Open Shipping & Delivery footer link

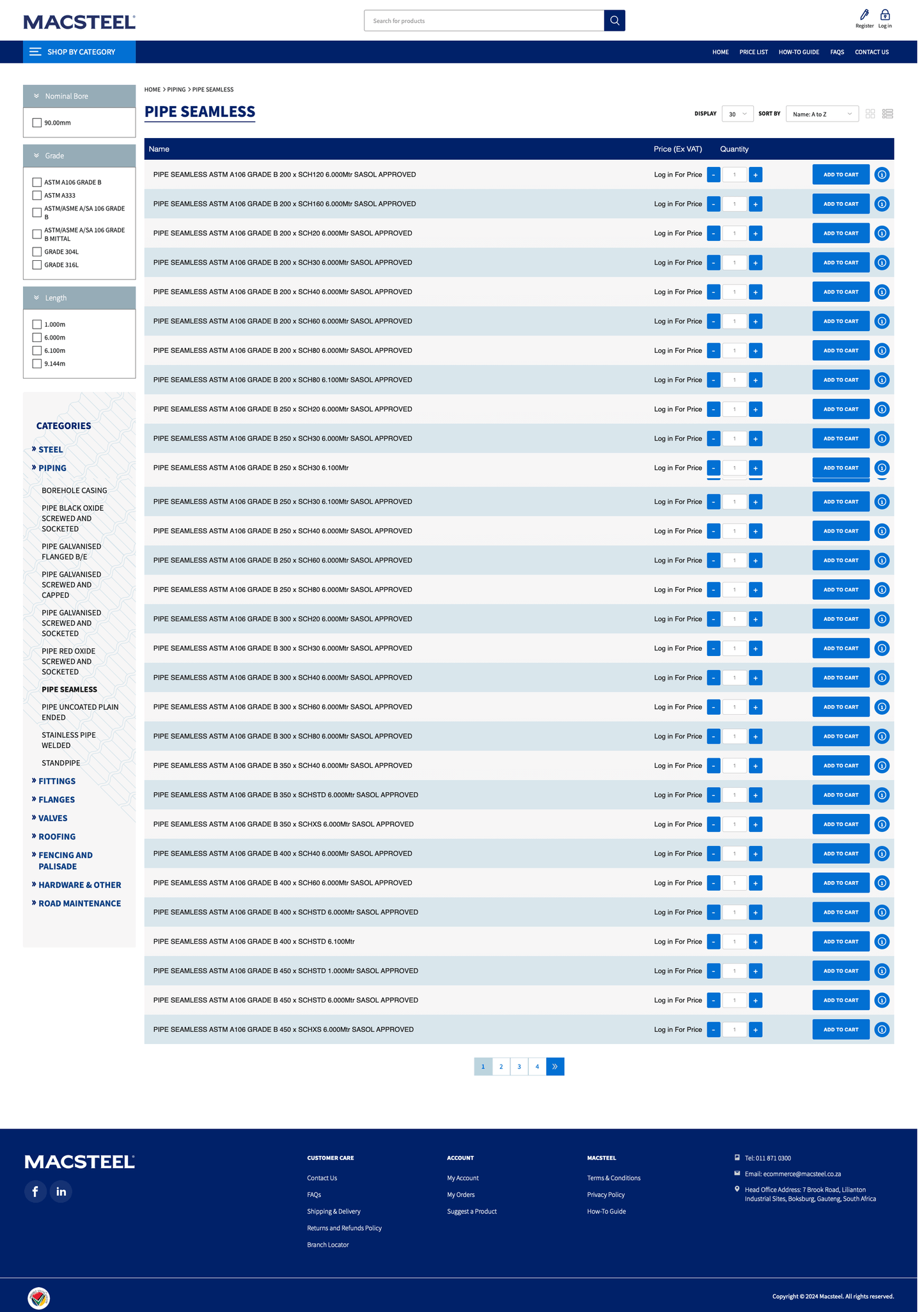point(334,1212)
